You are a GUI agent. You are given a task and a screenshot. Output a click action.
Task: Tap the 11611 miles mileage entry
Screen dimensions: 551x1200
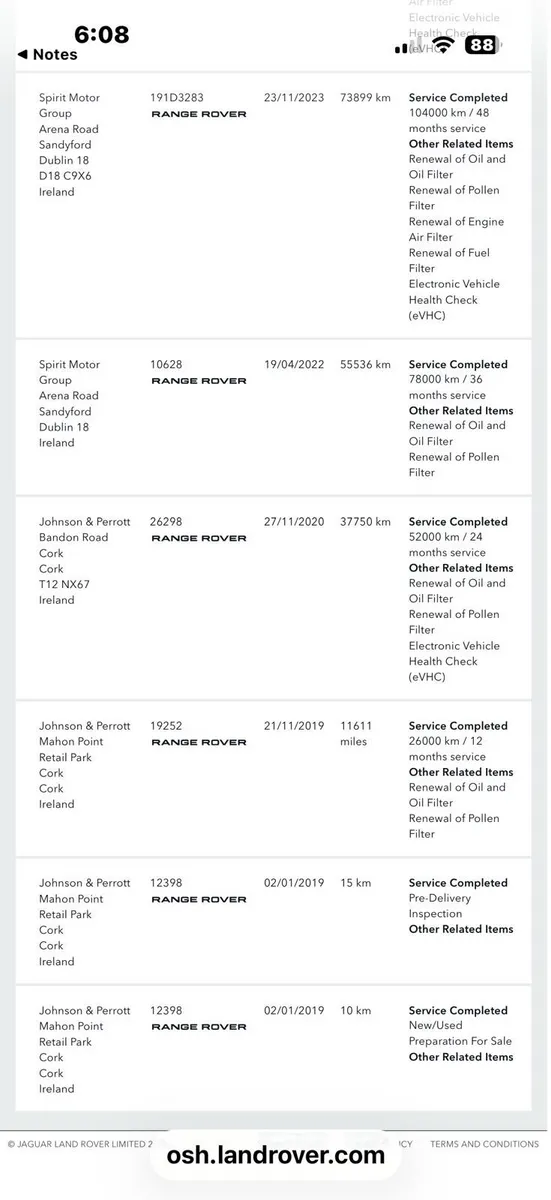coord(356,734)
